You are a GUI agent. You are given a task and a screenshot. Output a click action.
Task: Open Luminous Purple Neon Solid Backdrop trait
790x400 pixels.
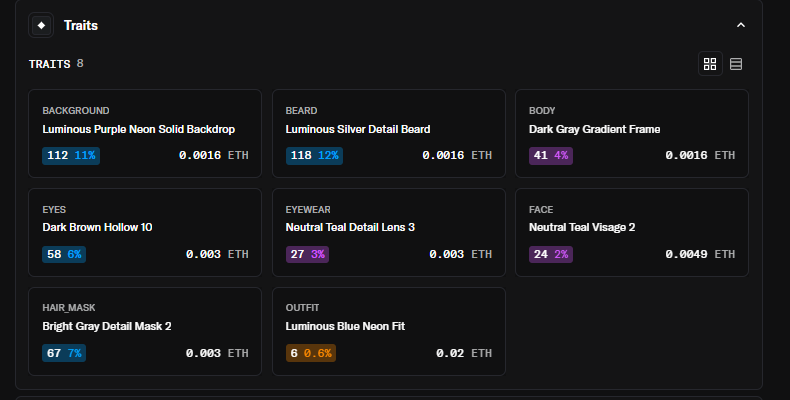[145, 134]
